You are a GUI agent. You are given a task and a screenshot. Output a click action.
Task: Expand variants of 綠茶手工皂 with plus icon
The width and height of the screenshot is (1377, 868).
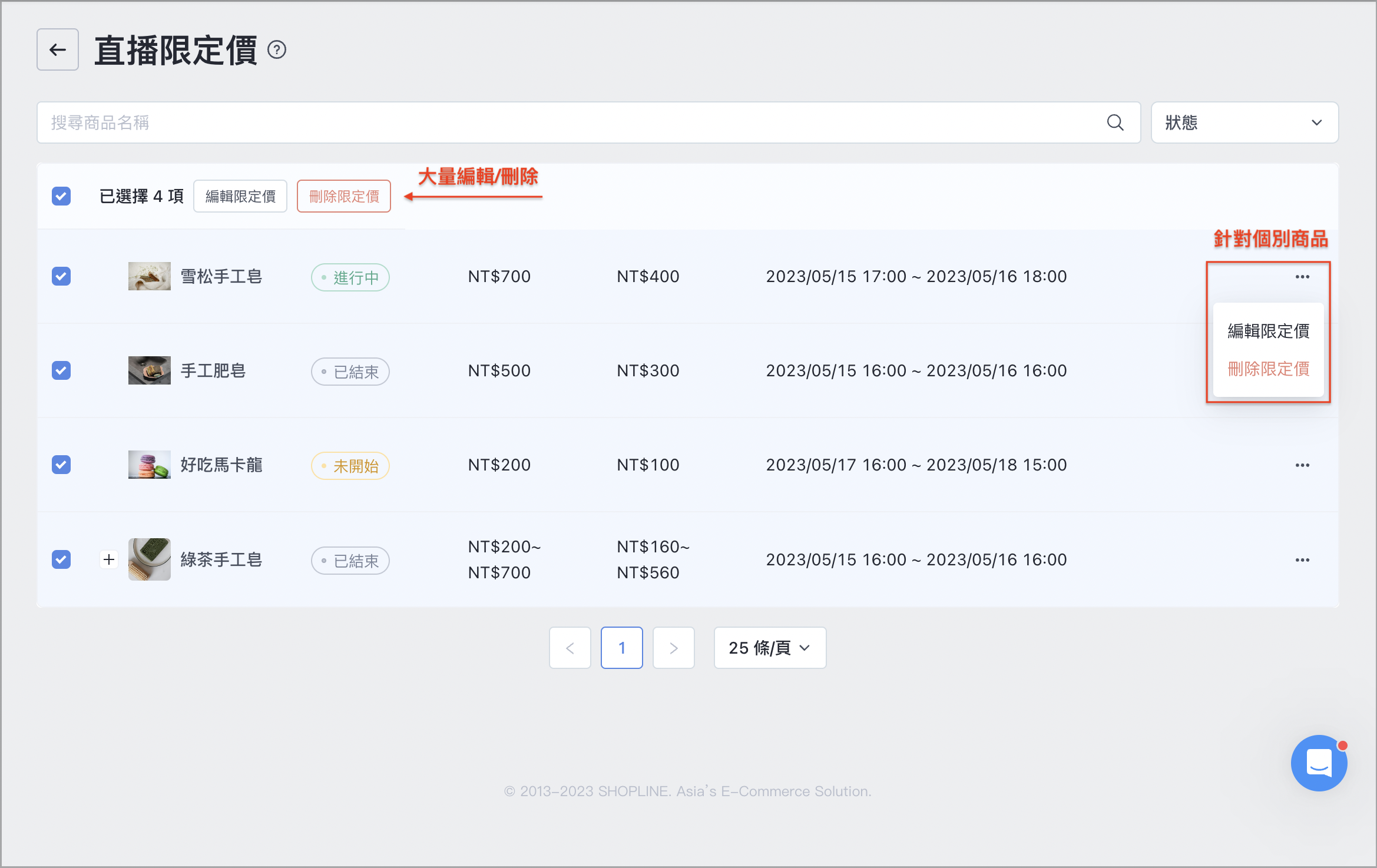pos(109,559)
